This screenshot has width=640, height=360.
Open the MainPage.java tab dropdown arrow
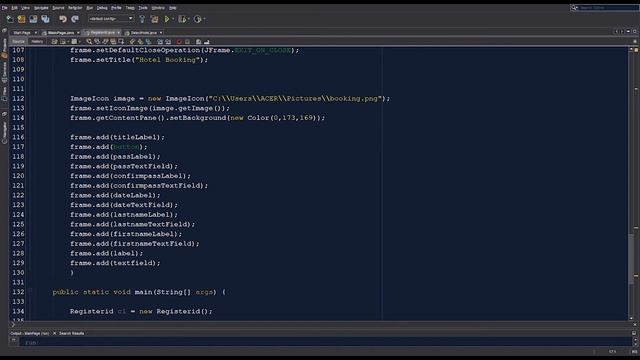pos(78,33)
